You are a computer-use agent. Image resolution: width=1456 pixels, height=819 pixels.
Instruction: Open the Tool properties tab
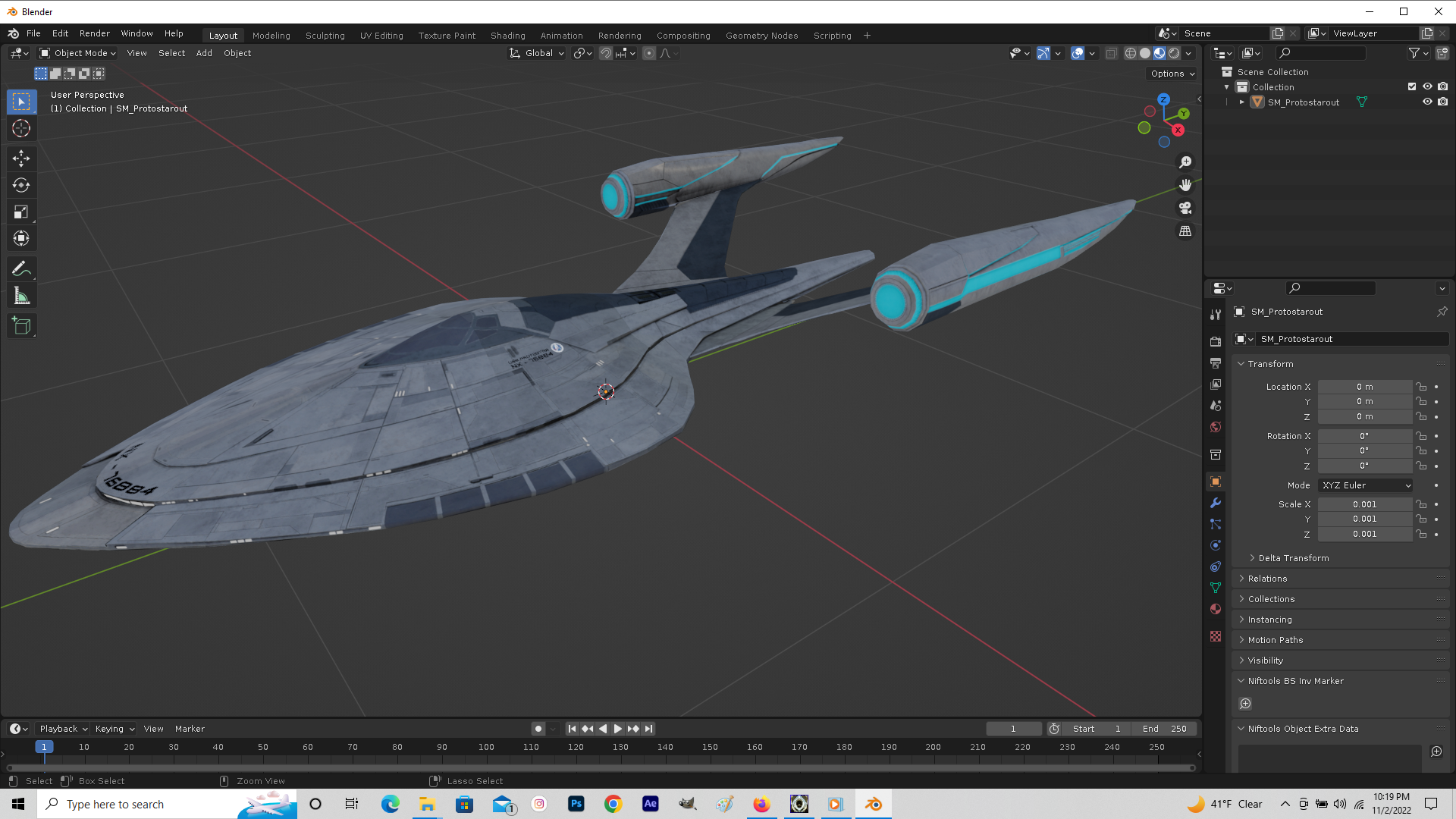tap(1216, 314)
